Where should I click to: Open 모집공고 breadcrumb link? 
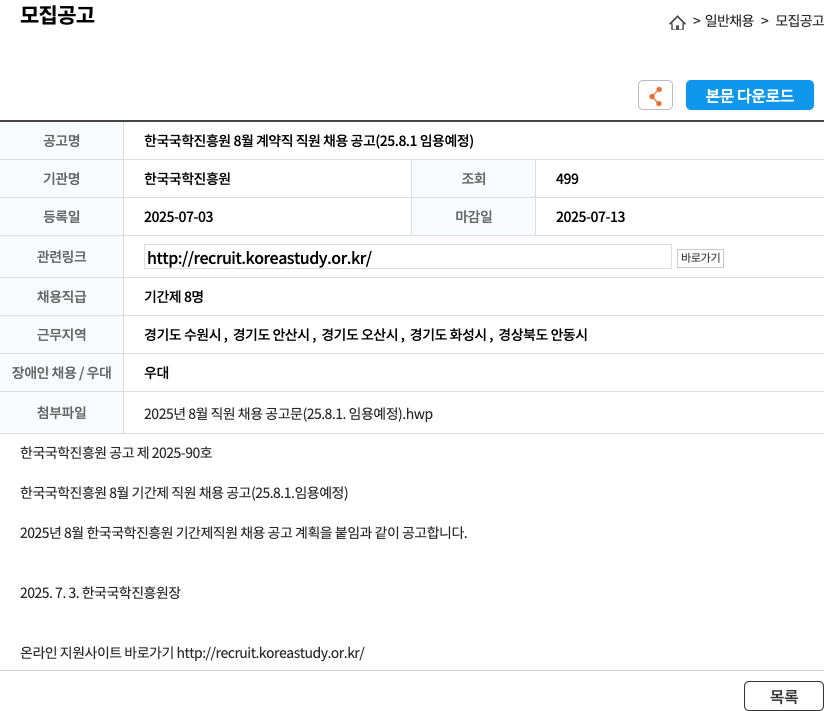click(x=799, y=21)
